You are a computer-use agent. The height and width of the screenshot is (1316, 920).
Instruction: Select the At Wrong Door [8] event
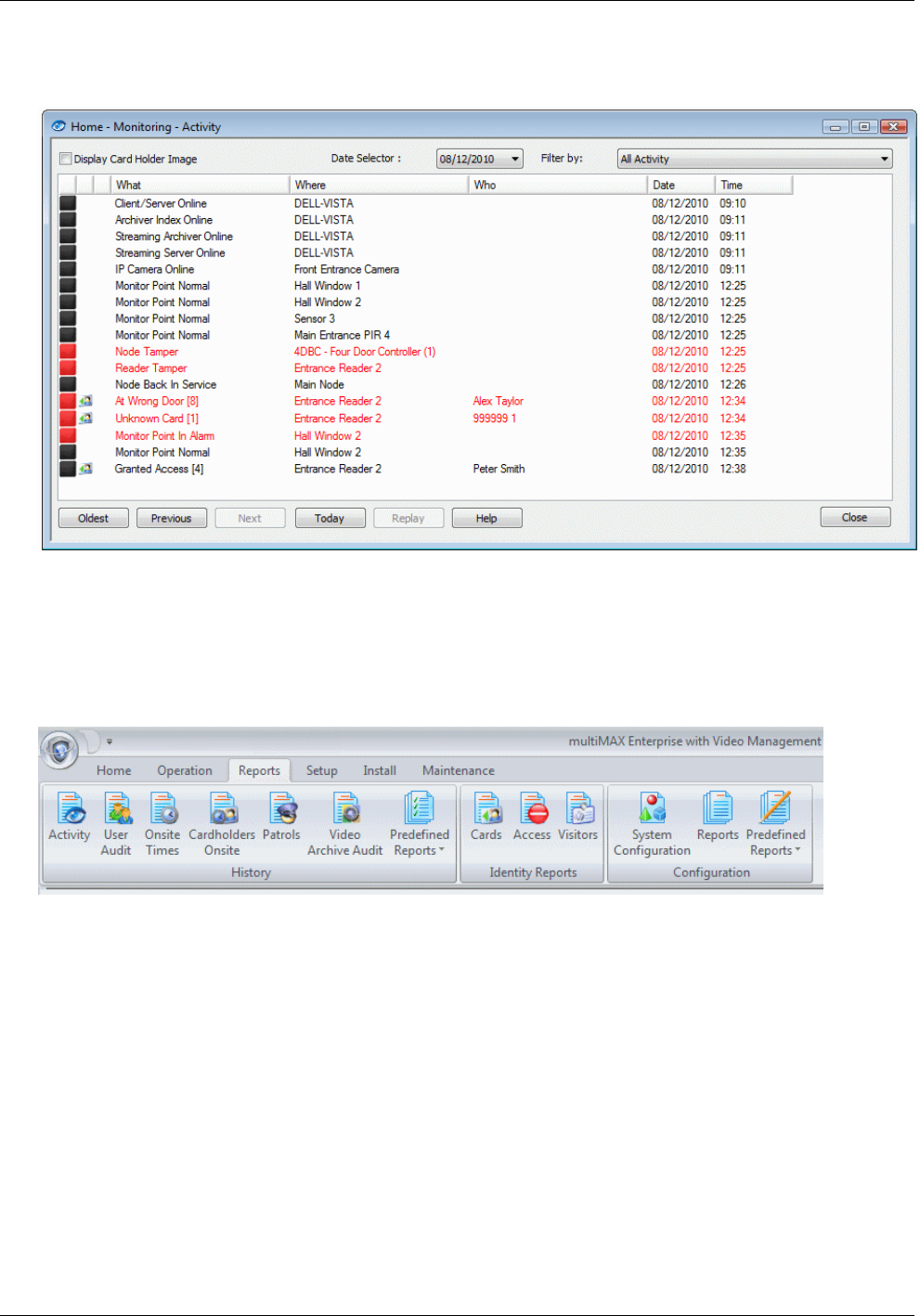tap(157, 401)
